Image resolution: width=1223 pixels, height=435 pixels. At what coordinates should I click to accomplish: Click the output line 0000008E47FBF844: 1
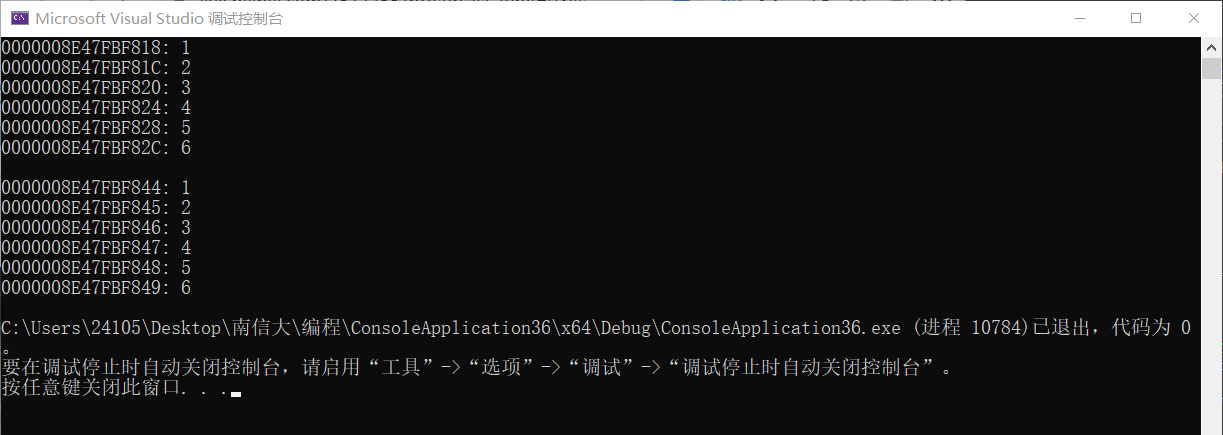(95, 187)
